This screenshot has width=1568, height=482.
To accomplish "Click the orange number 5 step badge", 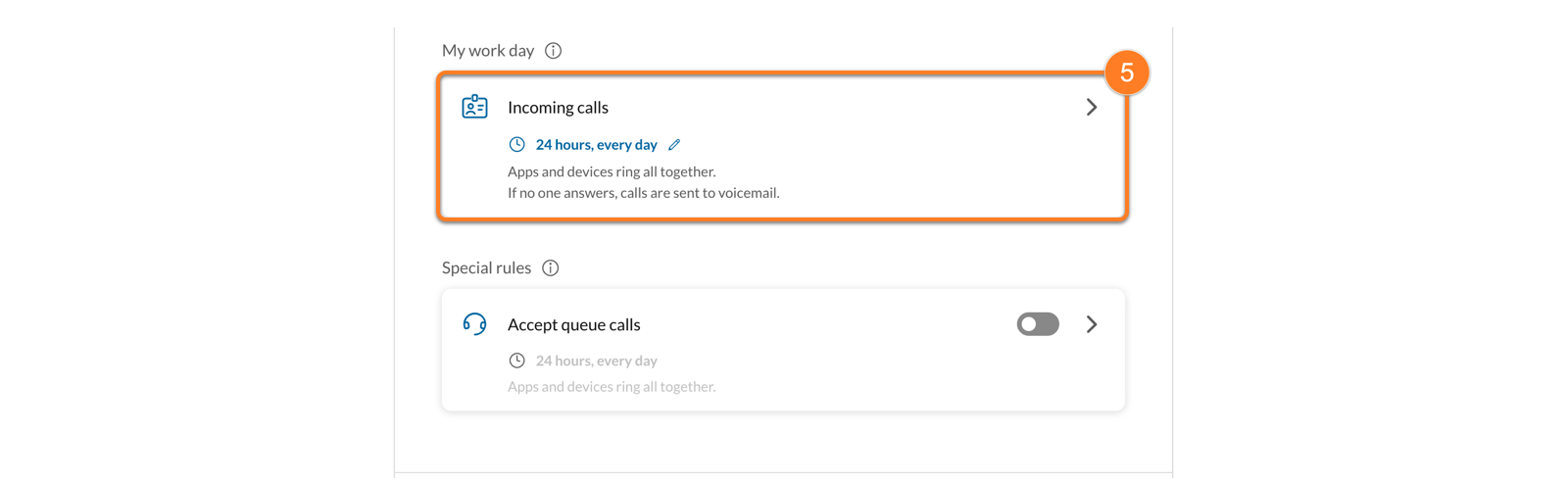I will tap(1126, 72).
